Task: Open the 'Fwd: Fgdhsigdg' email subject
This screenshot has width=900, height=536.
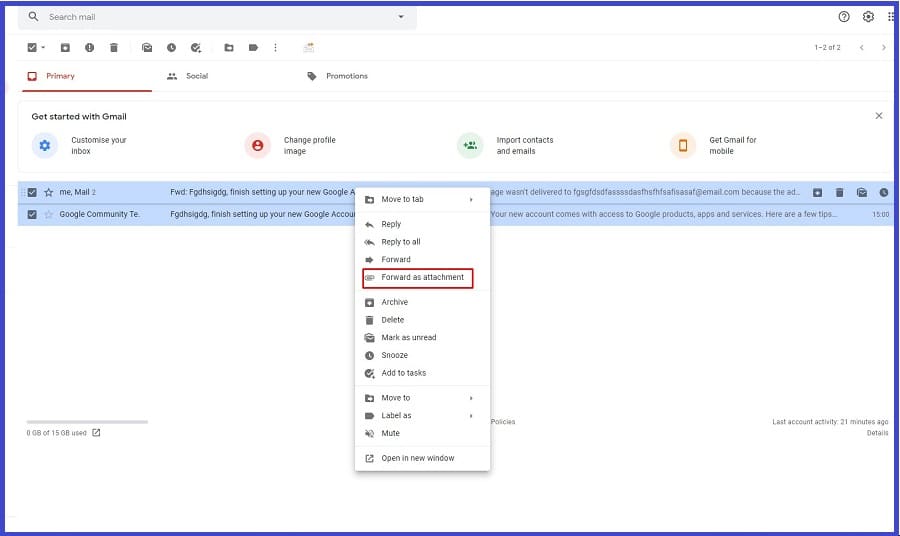Action: coord(262,192)
